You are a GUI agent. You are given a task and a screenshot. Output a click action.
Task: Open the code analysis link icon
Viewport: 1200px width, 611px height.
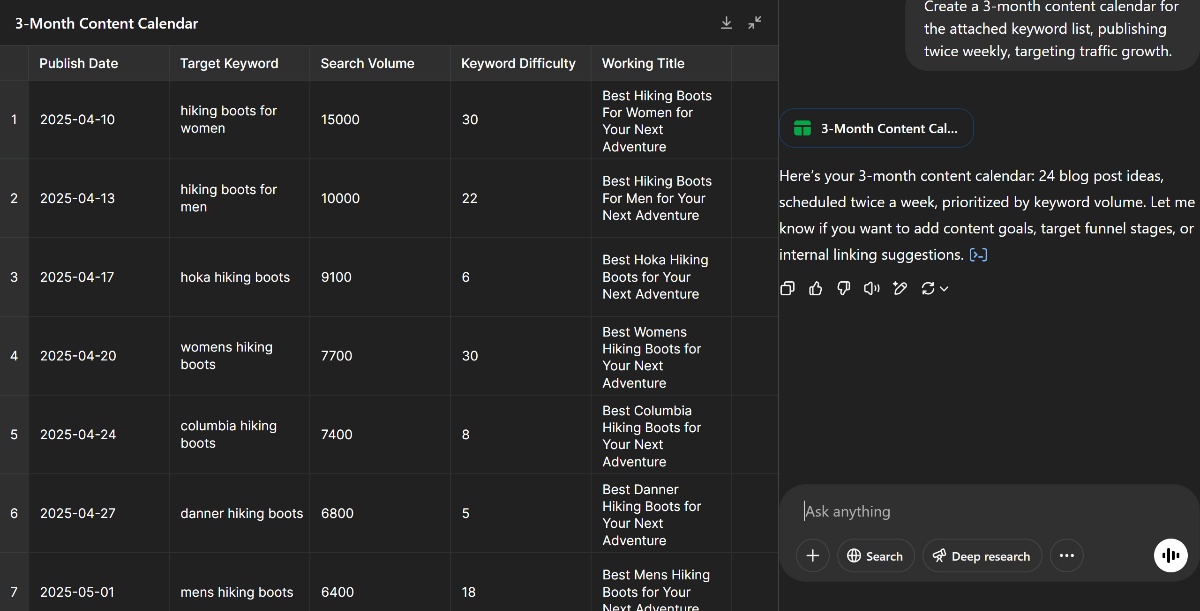978,255
